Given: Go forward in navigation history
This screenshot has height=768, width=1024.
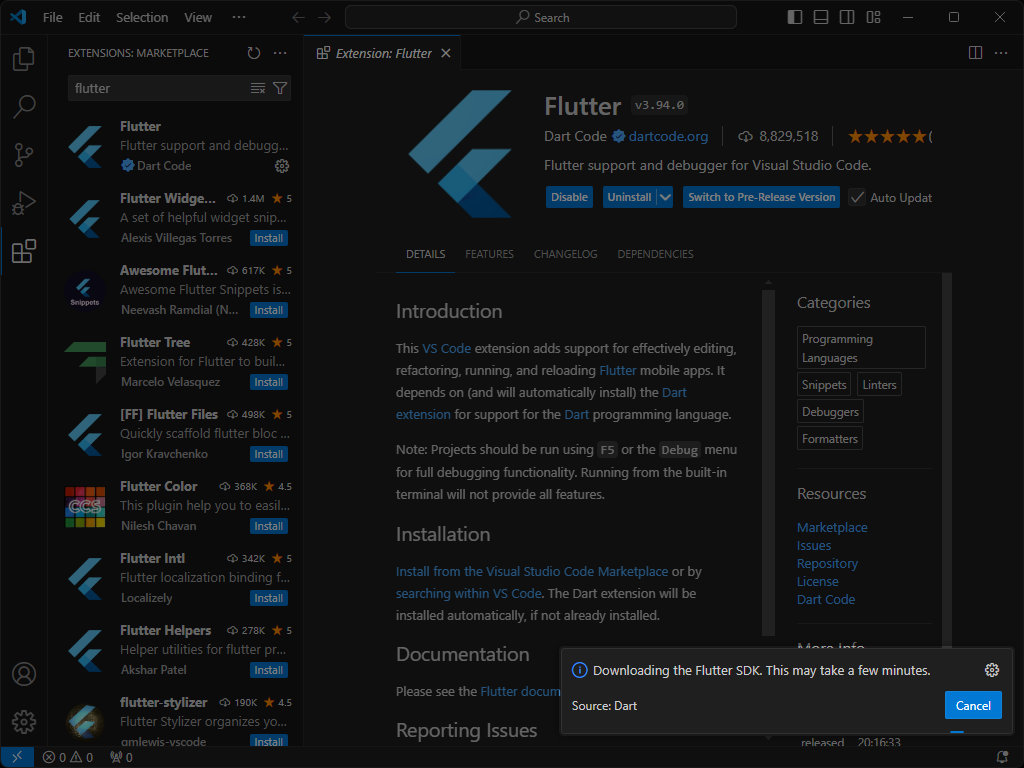Looking at the screenshot, I should (325, 18).
